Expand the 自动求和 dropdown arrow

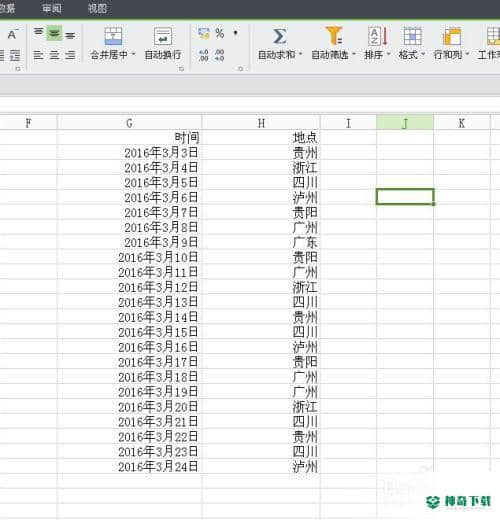click(x=300, y=54)
